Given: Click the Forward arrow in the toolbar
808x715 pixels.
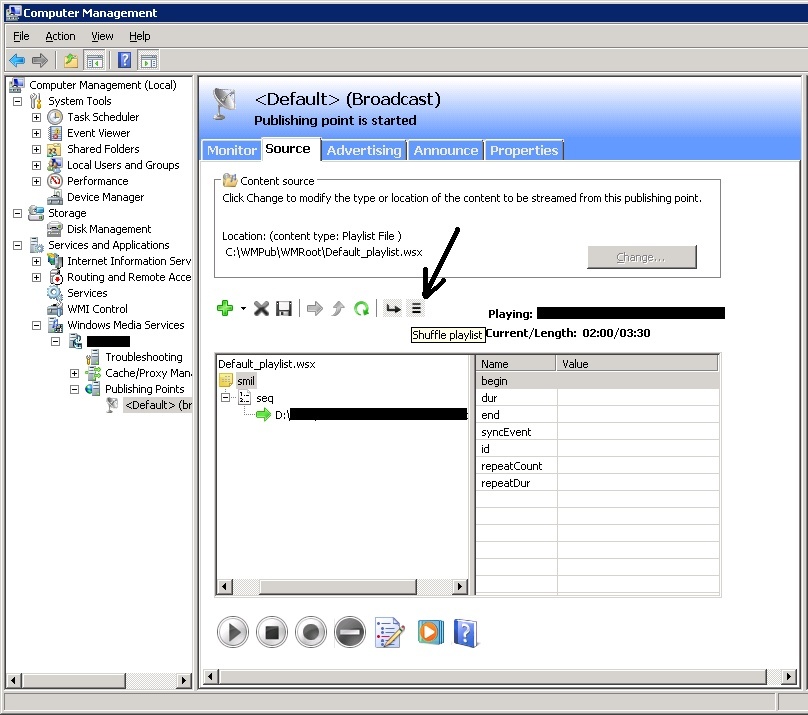Looking at the screenshot, I should click(x=40, y=61).
